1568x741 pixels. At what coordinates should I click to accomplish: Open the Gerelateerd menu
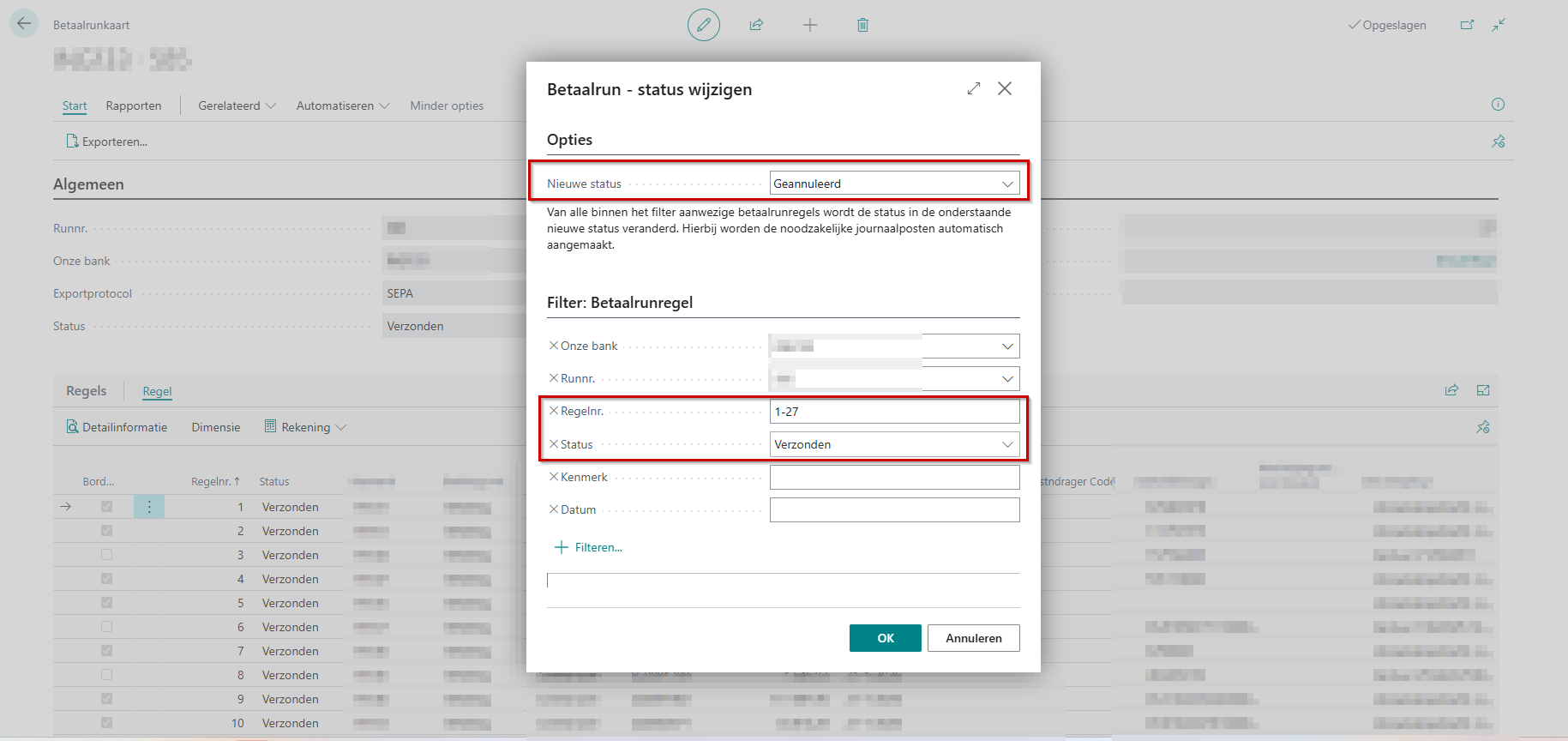pyautogui.click(x=237, y=105)
